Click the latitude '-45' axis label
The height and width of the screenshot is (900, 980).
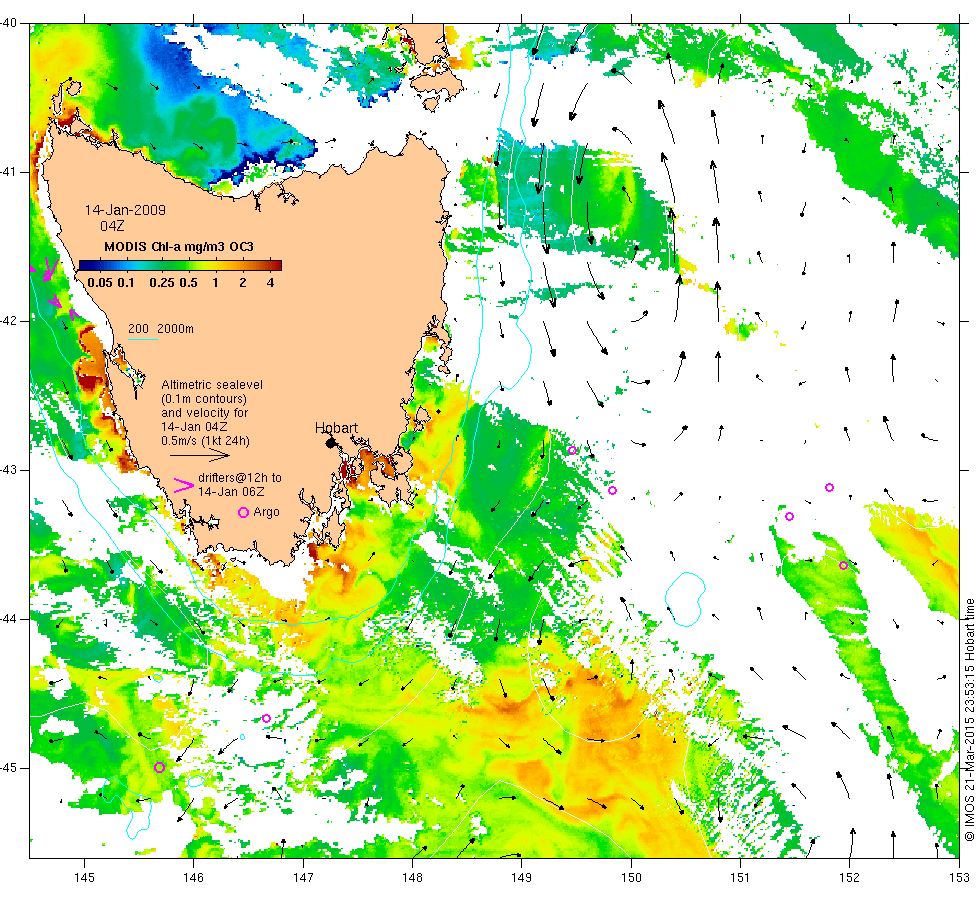coord(9,768)
